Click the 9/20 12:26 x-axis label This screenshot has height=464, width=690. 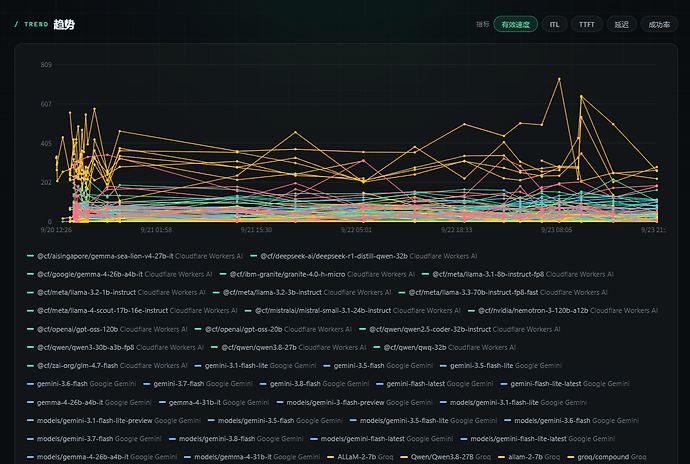point(56,230)
